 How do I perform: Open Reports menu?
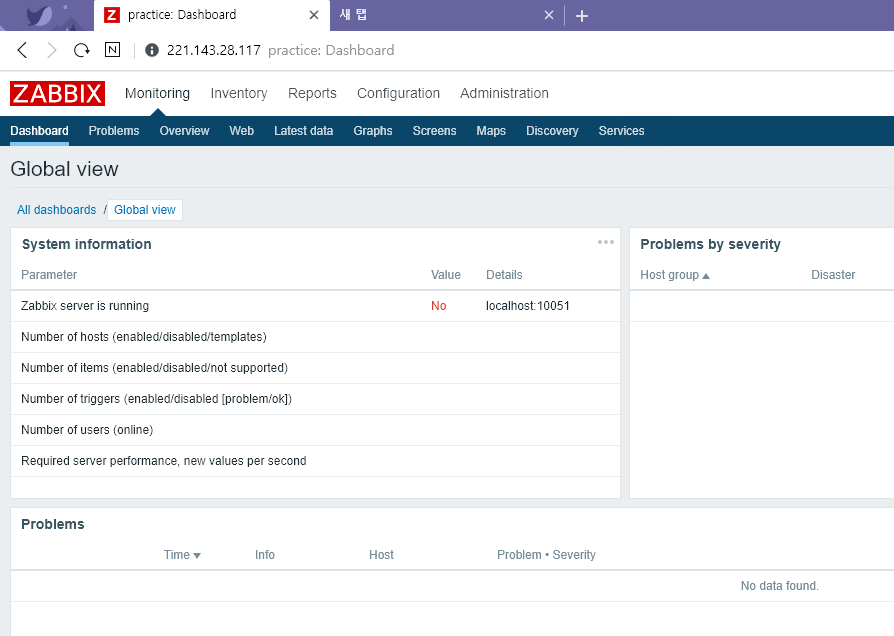point(312,93)
